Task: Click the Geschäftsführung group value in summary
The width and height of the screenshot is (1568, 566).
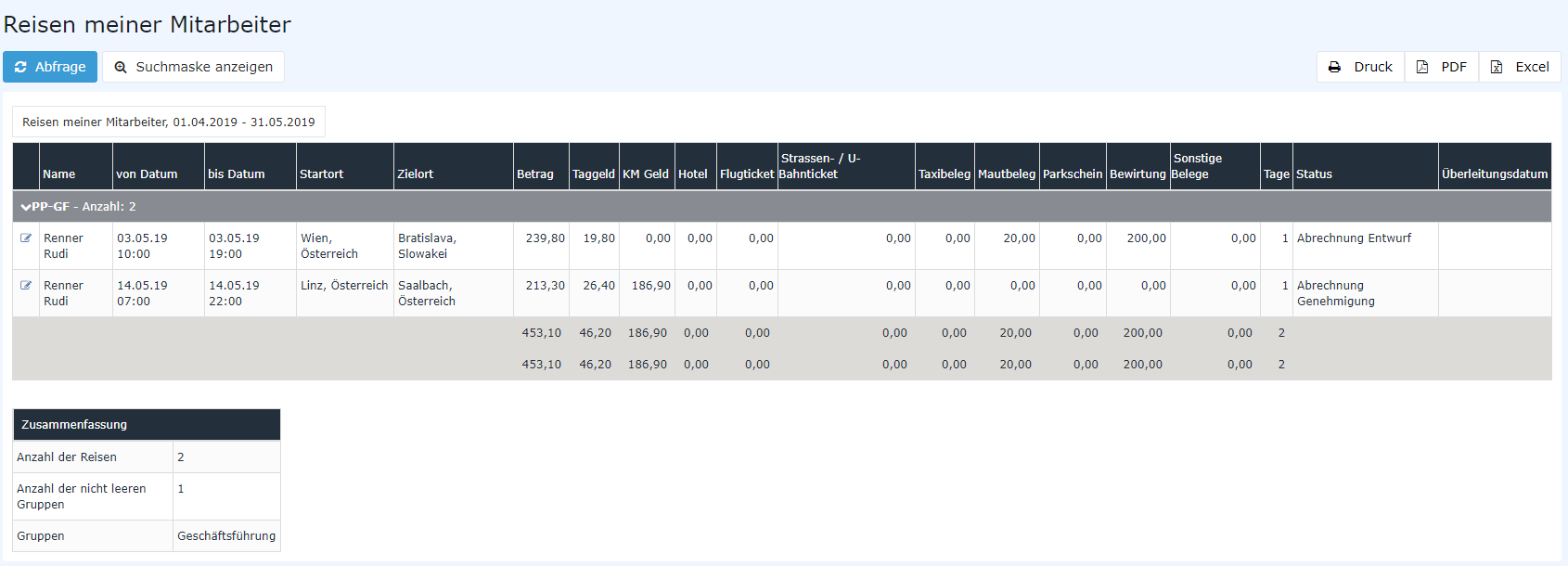Action: point(226,536)
